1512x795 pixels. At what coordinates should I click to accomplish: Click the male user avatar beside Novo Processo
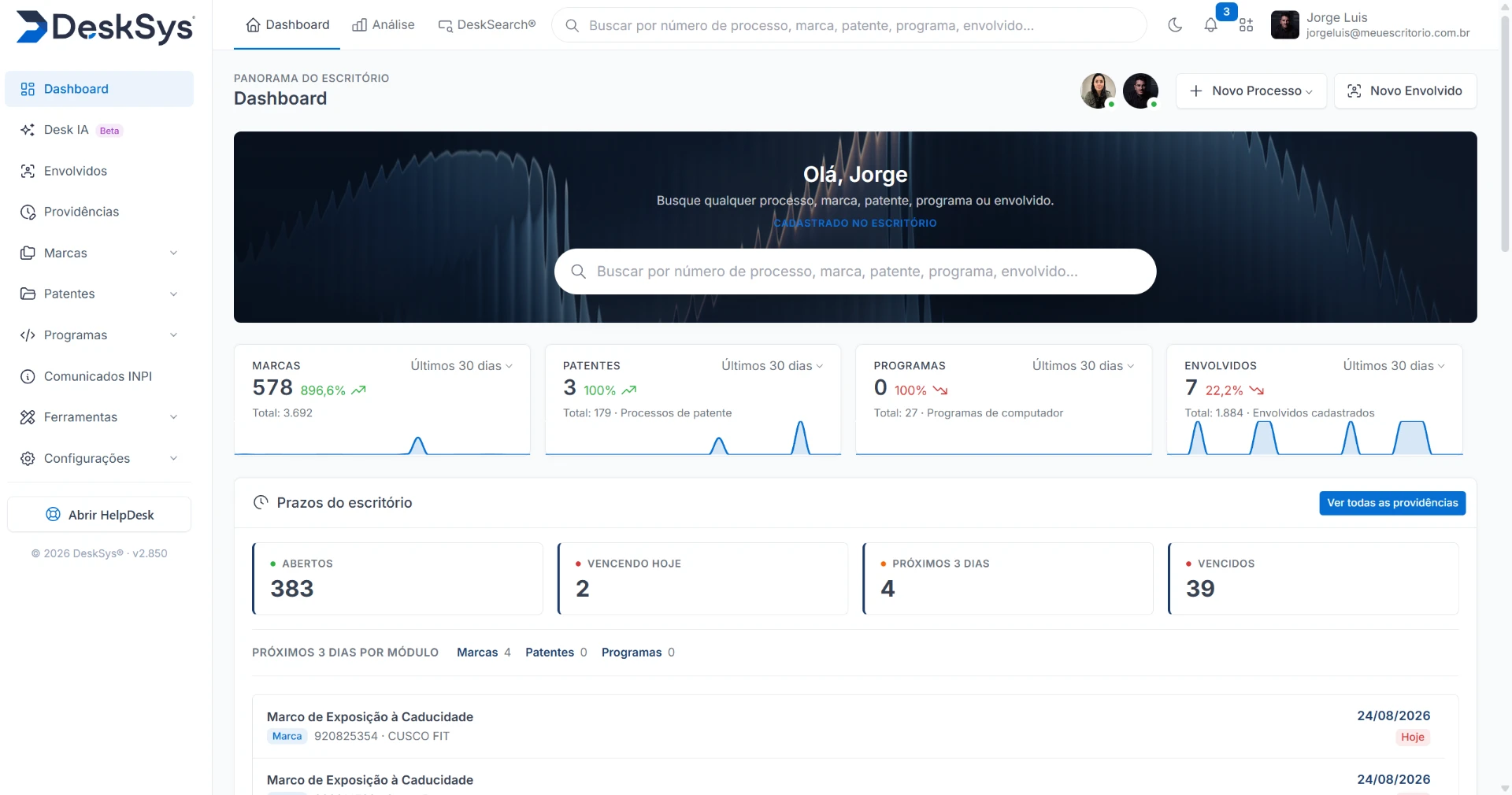pos(1140,91)
